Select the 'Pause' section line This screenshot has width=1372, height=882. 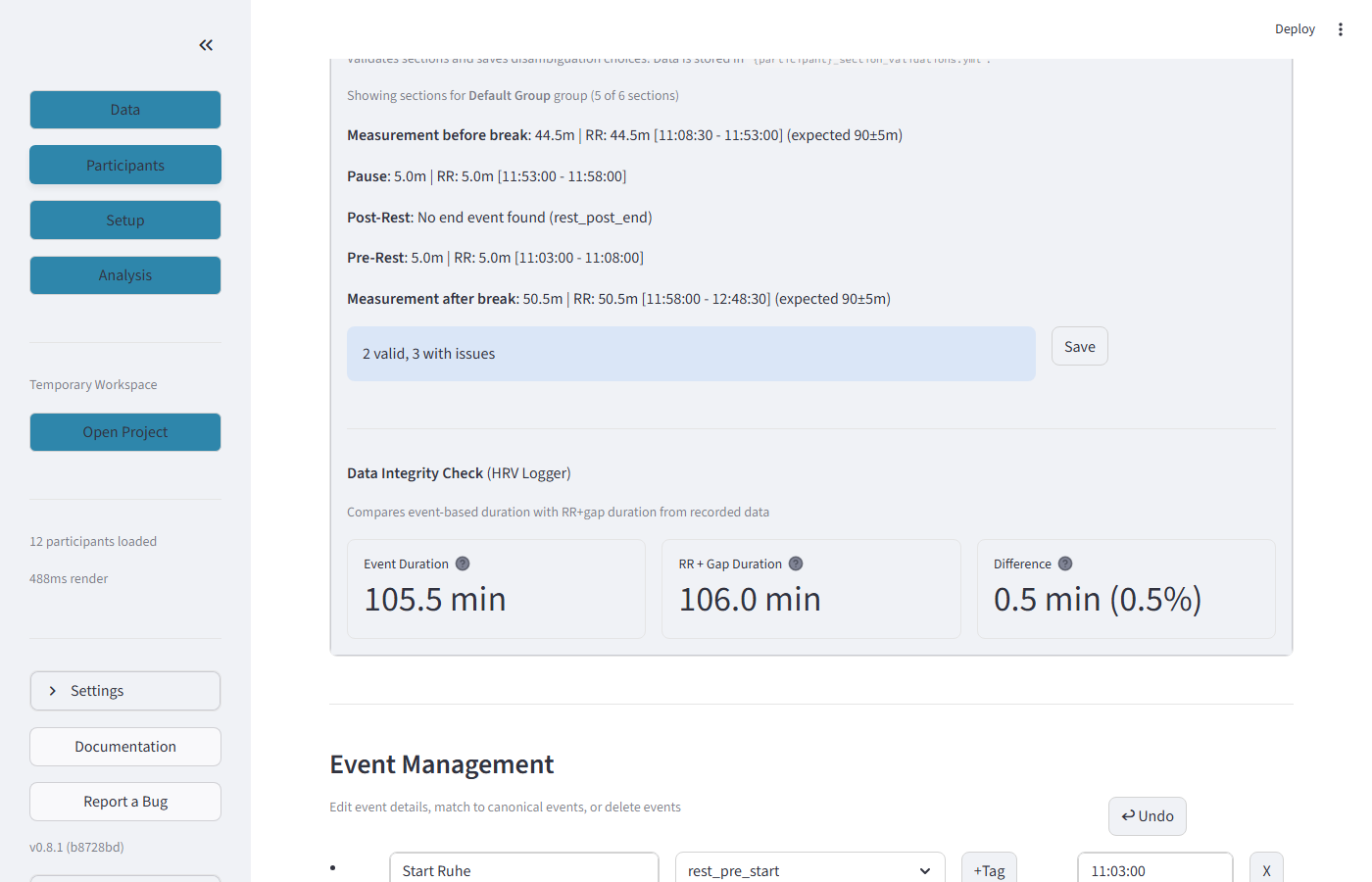[x=486, y=176]
